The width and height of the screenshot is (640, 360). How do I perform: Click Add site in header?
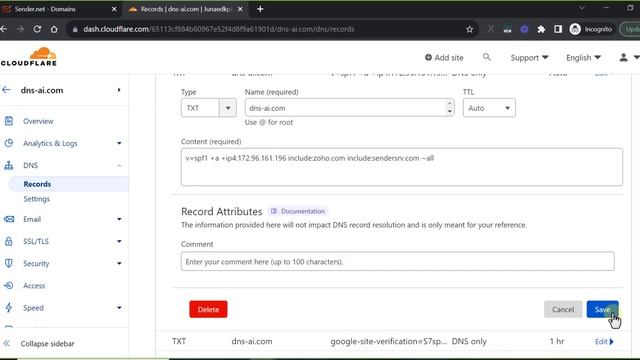click(444, 58)
